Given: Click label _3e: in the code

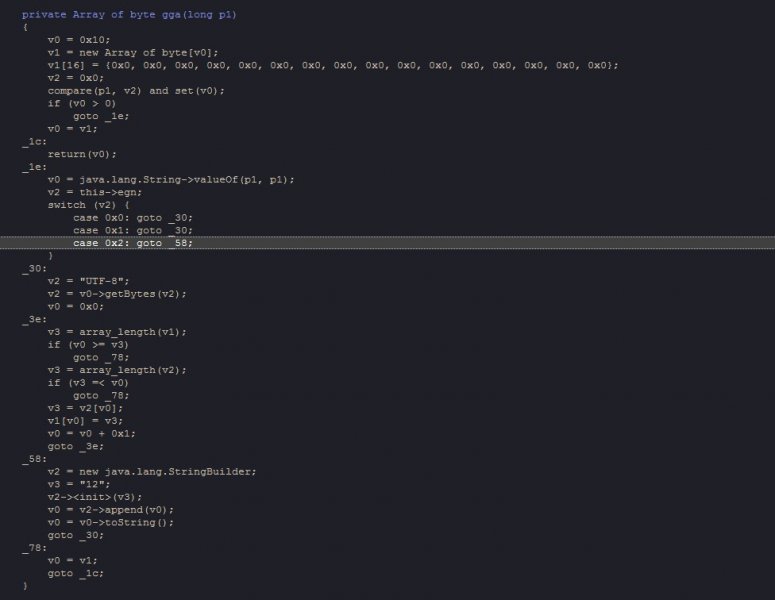Looking at the screenshot, I should tap(34, 320).
